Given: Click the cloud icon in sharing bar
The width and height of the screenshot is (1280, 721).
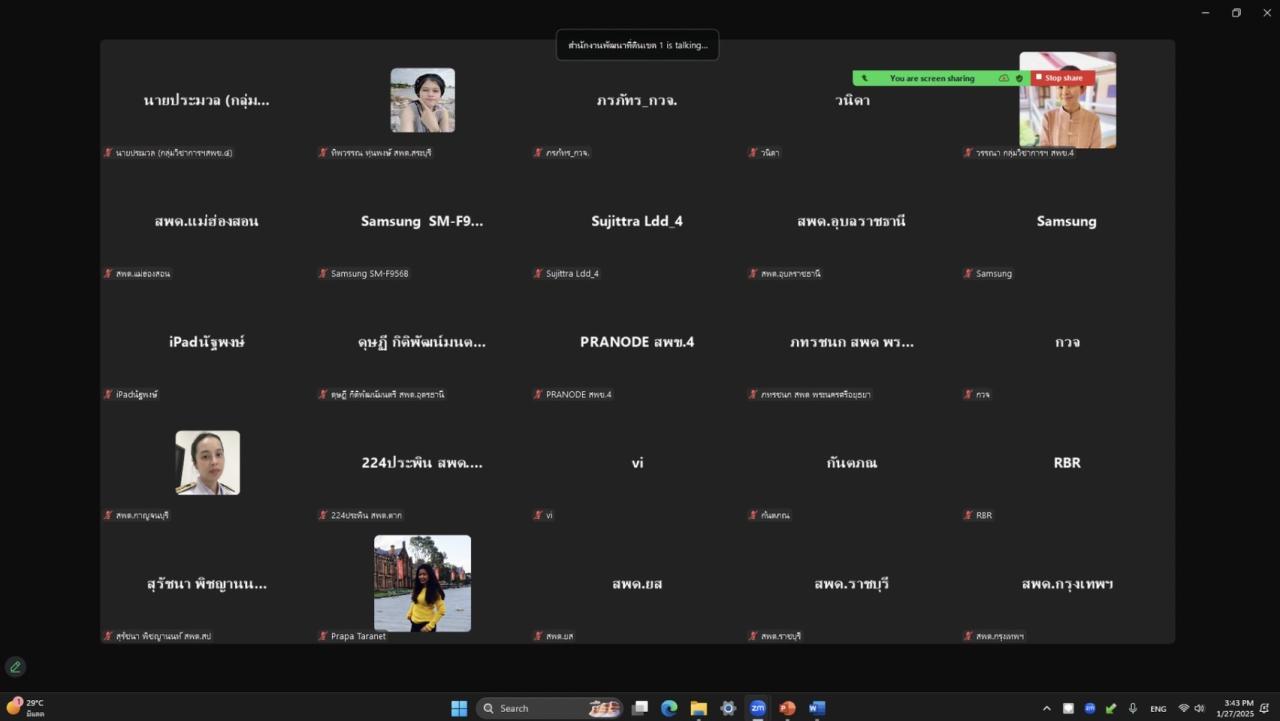Looking at the screenshot, I should pyautogui.click(x=1004, y=78).
